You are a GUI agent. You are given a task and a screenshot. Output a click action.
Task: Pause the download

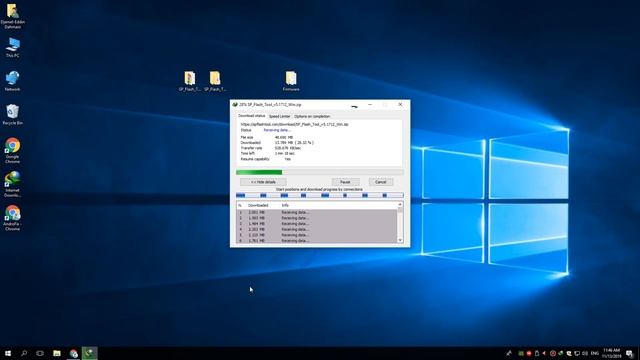(345, 182)
